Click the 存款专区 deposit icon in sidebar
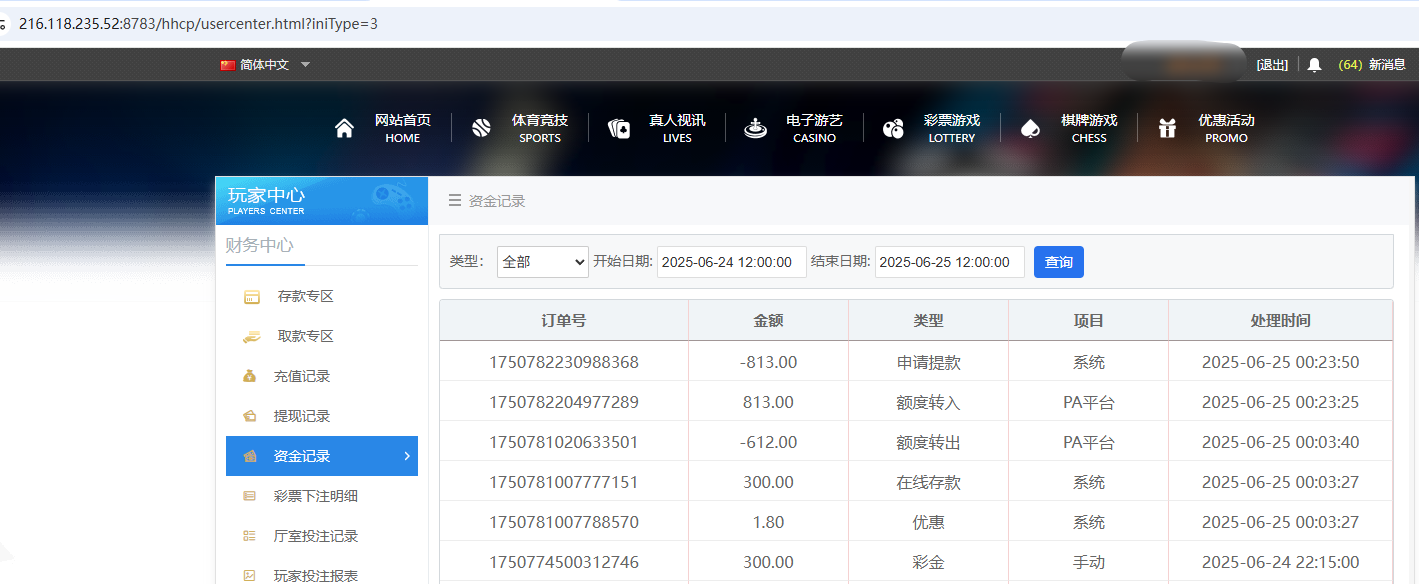Viewport: 1419px width, 584px height. pos(251,296)
